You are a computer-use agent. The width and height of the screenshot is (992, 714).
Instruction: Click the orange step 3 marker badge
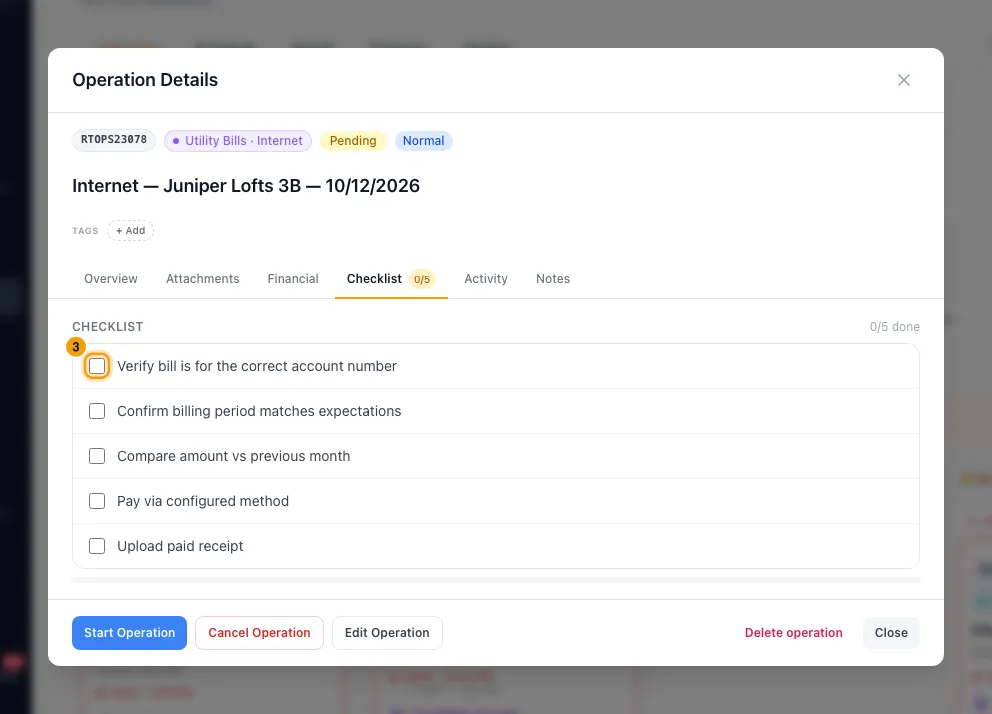[76, 347]
